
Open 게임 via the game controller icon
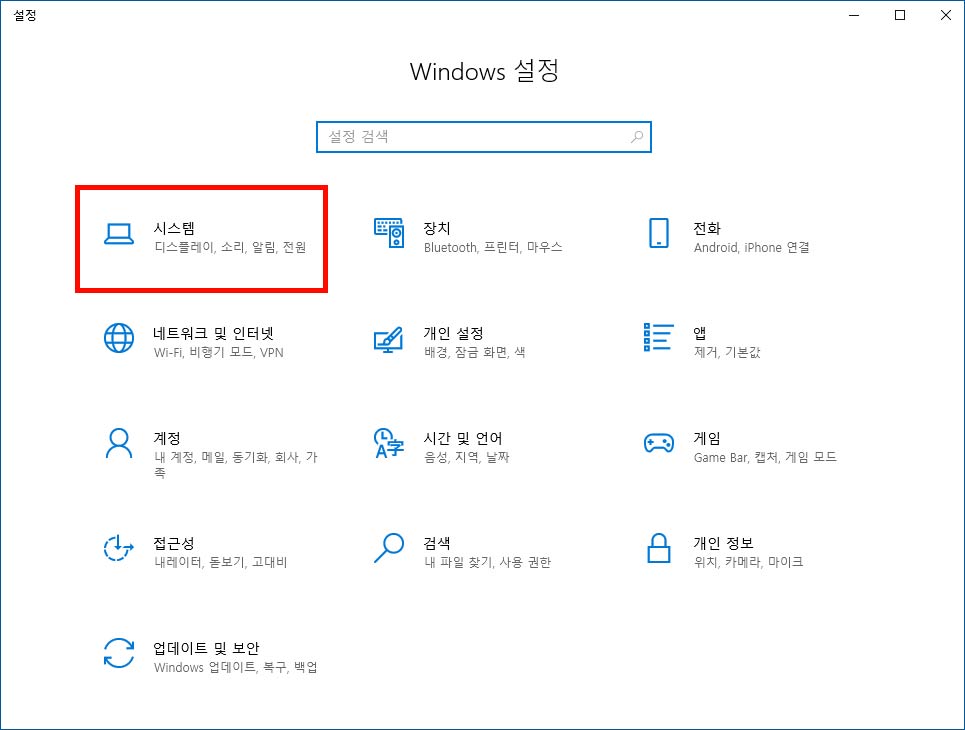[x=659, y=443]
